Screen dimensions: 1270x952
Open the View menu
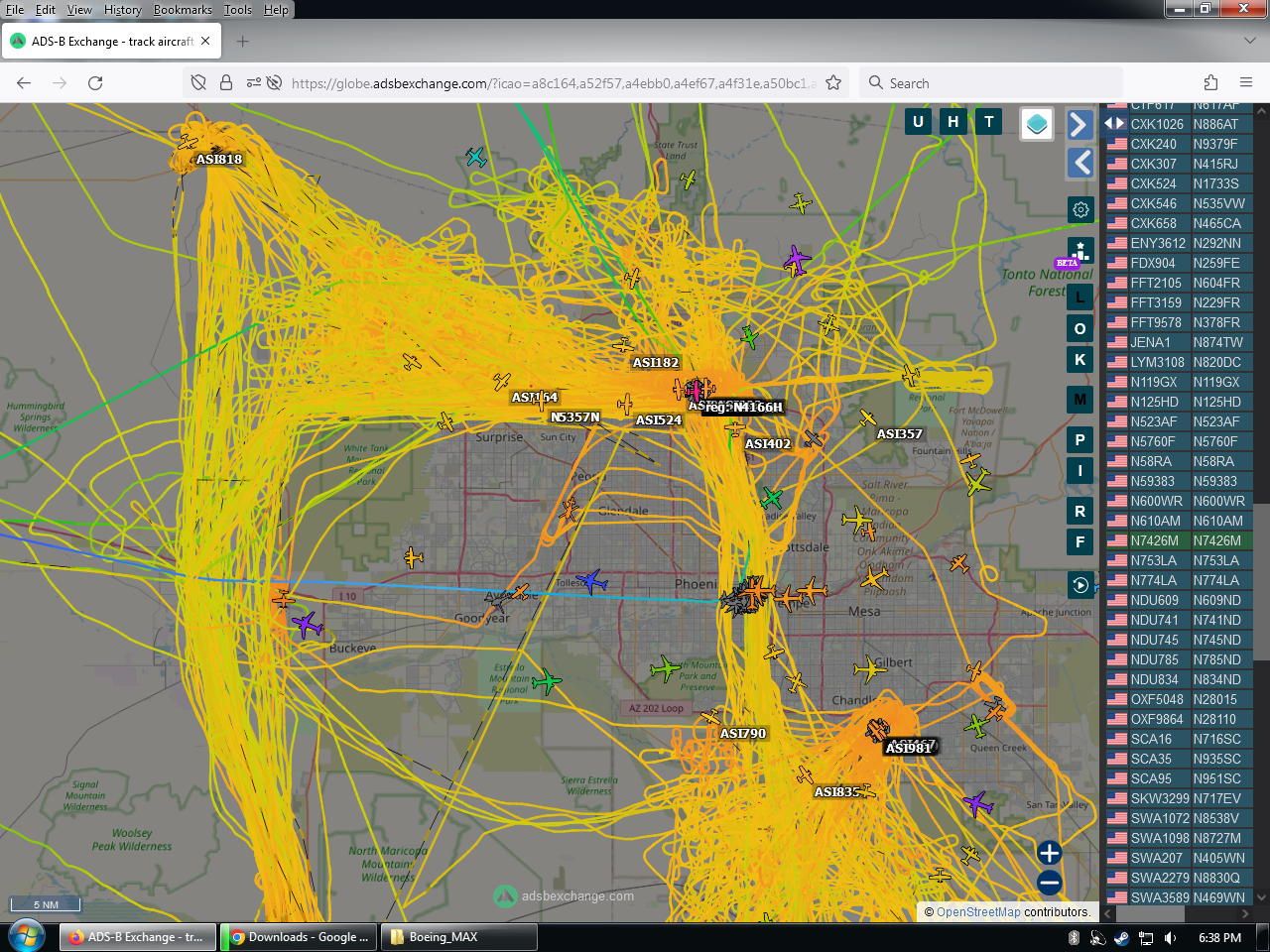click(79, 10)
